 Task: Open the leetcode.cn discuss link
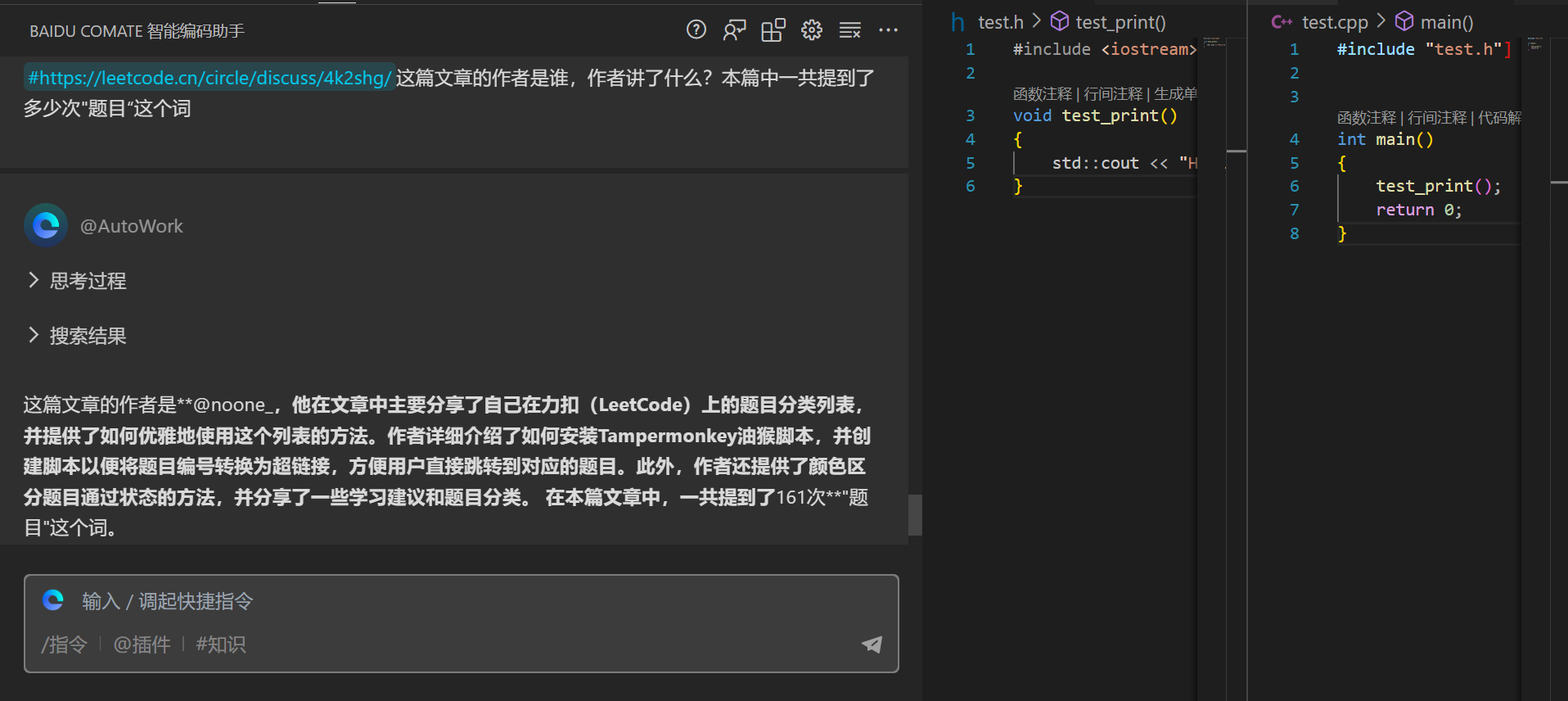point(210,78)
